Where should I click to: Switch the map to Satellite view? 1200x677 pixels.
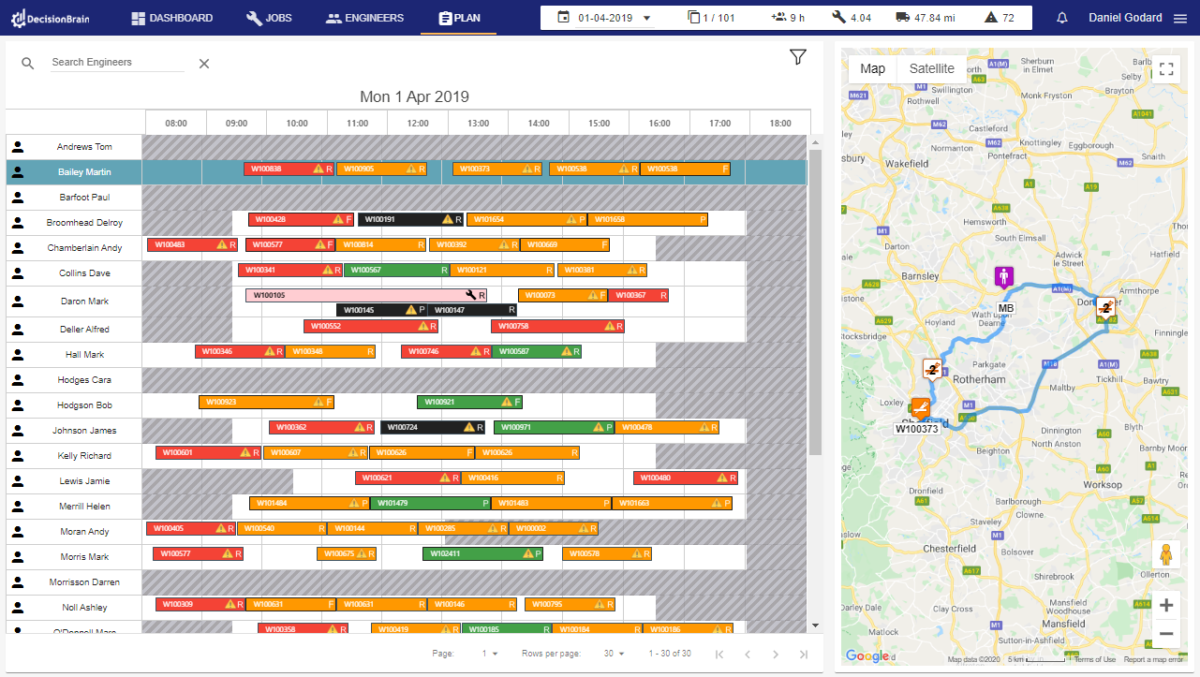coord(931,68)
